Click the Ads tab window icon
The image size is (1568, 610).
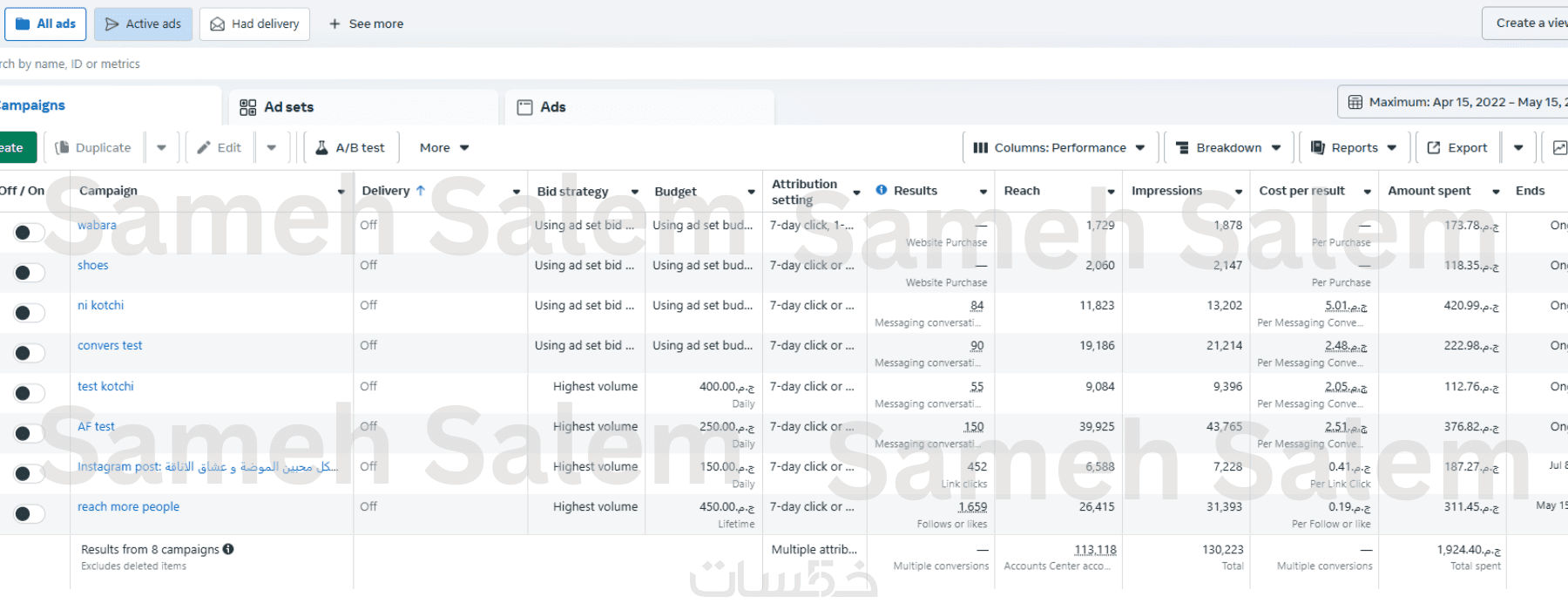pos(524,107)
